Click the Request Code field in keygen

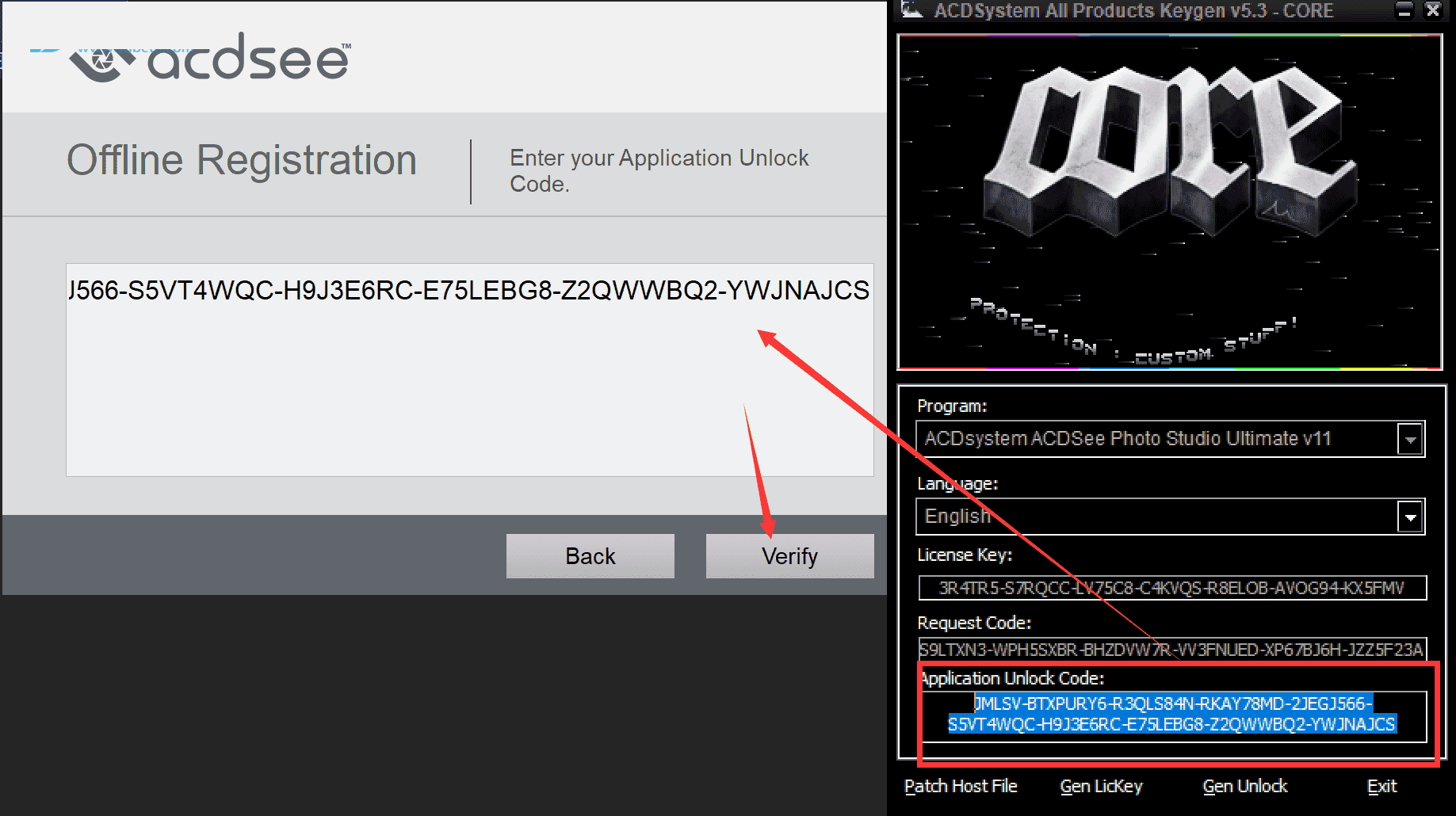click(x=1172, y=650)
